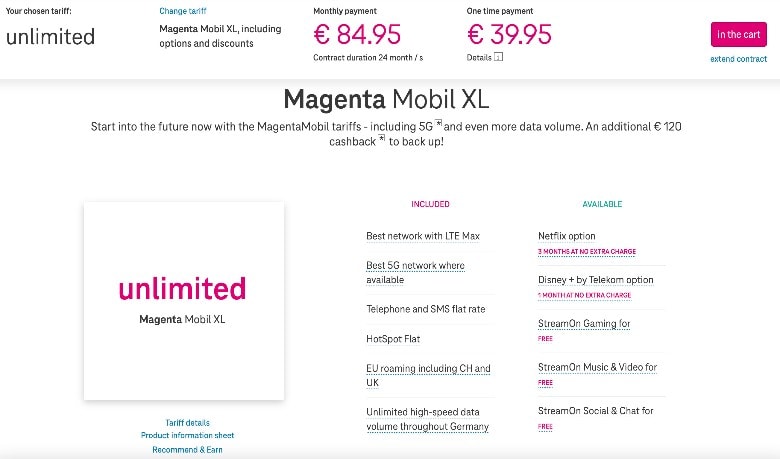Screen dimensions: 780x459
Task: Click 'Best 5G network where available' feature
Action: point(415,273)
